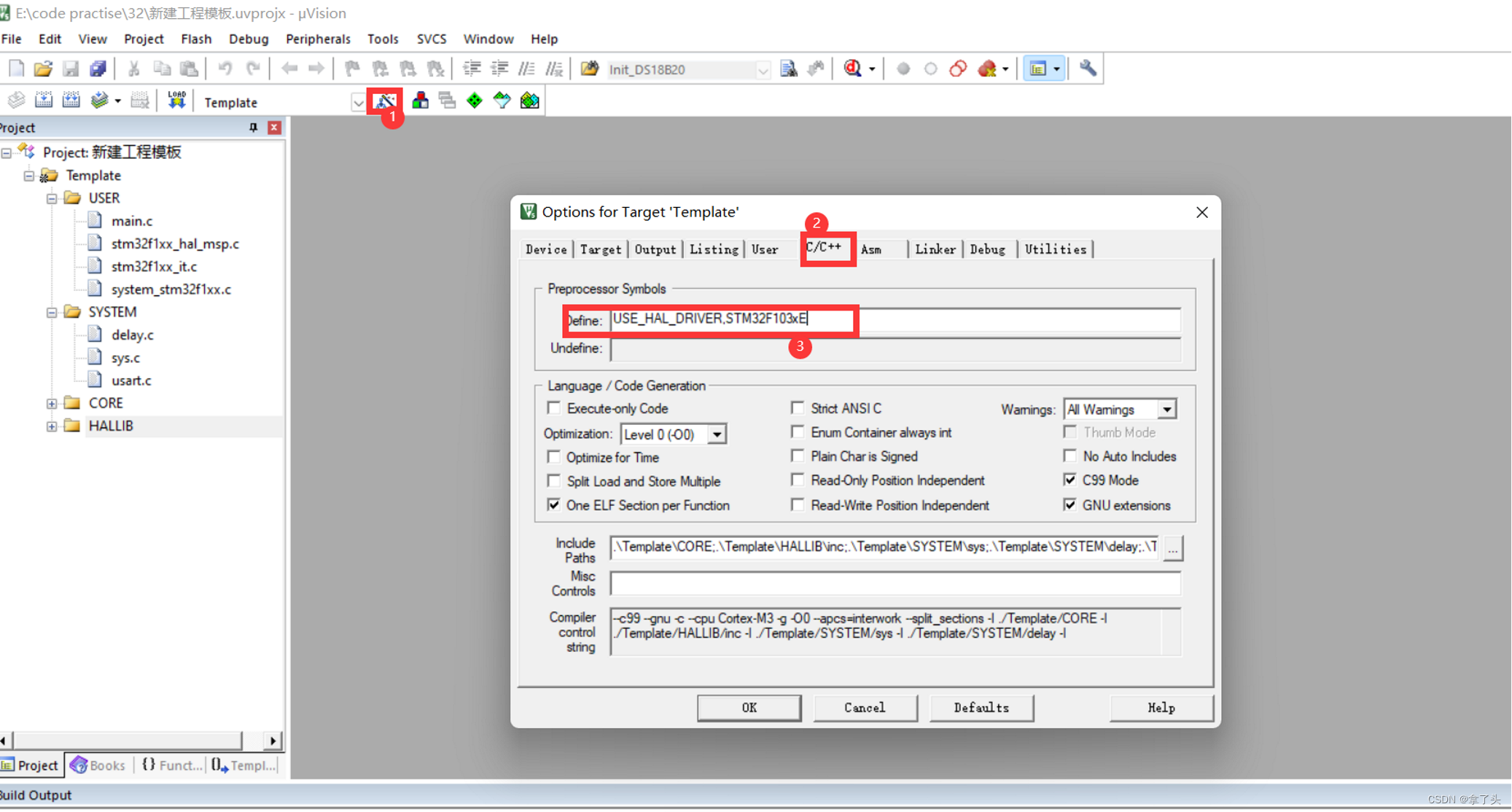Uncheck the C99 Mode checkbox

click(1070, 480)
